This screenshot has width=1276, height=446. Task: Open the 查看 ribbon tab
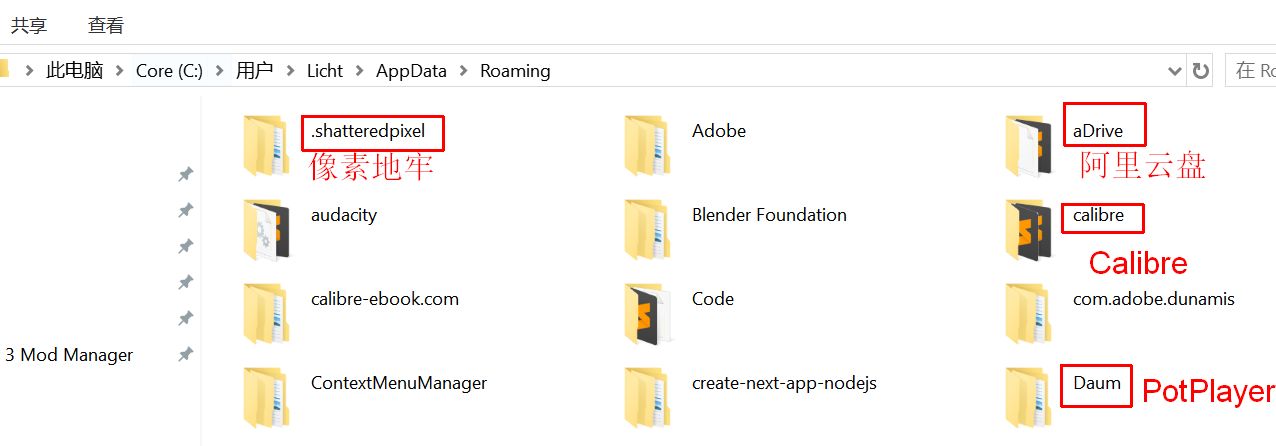(x=106, y=25)
